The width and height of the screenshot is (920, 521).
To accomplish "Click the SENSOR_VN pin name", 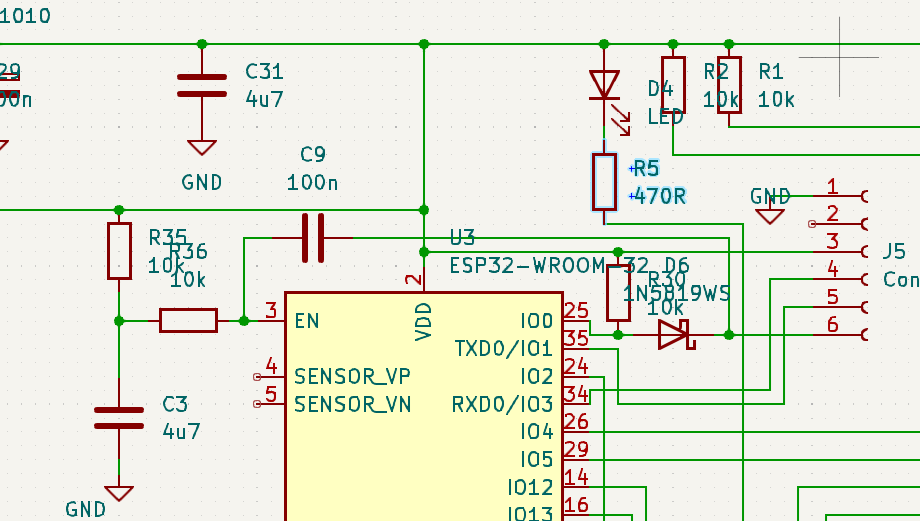I will pyautogui.click(x=352, y=404).
